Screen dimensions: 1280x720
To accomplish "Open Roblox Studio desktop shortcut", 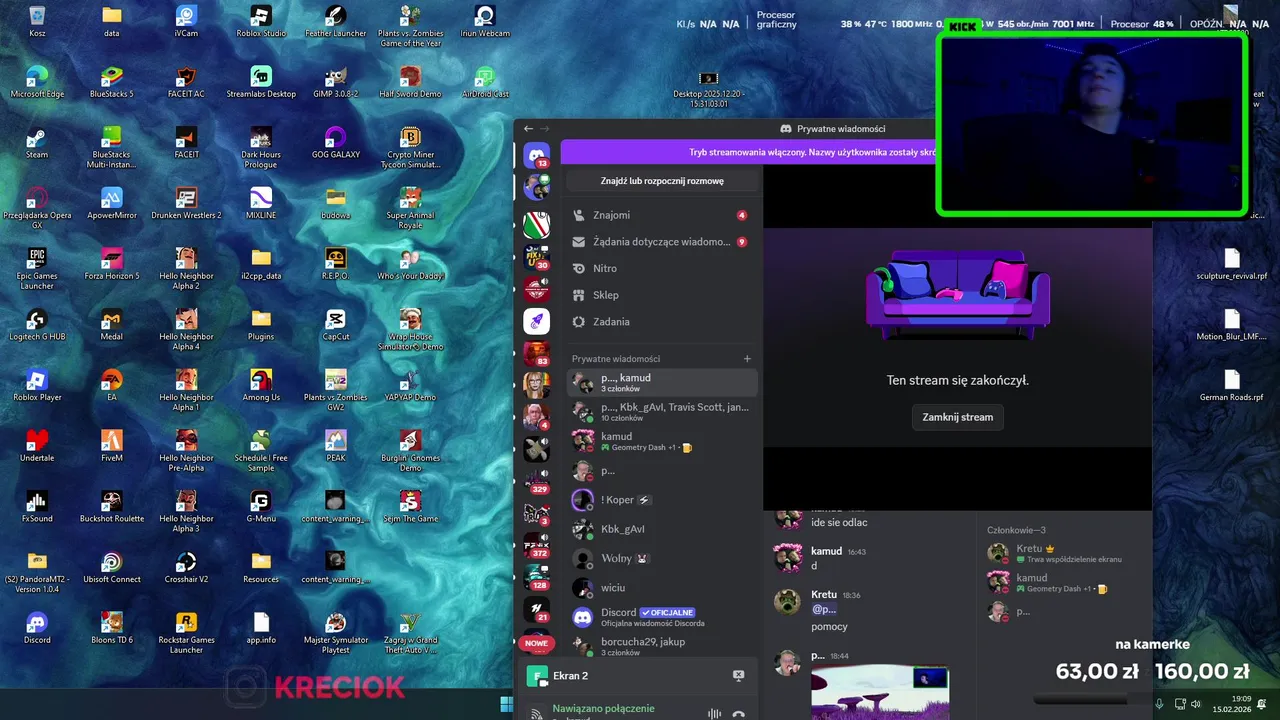I will [x=260, y=22].
